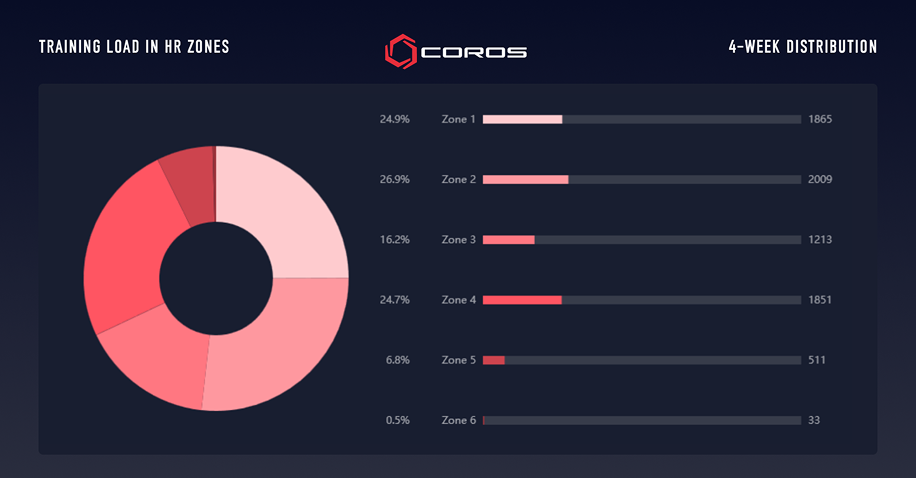This screenshot has height=478, width=916.
Task: Select the Zone 2 progress bar
Action: click(x=642, y=180)
